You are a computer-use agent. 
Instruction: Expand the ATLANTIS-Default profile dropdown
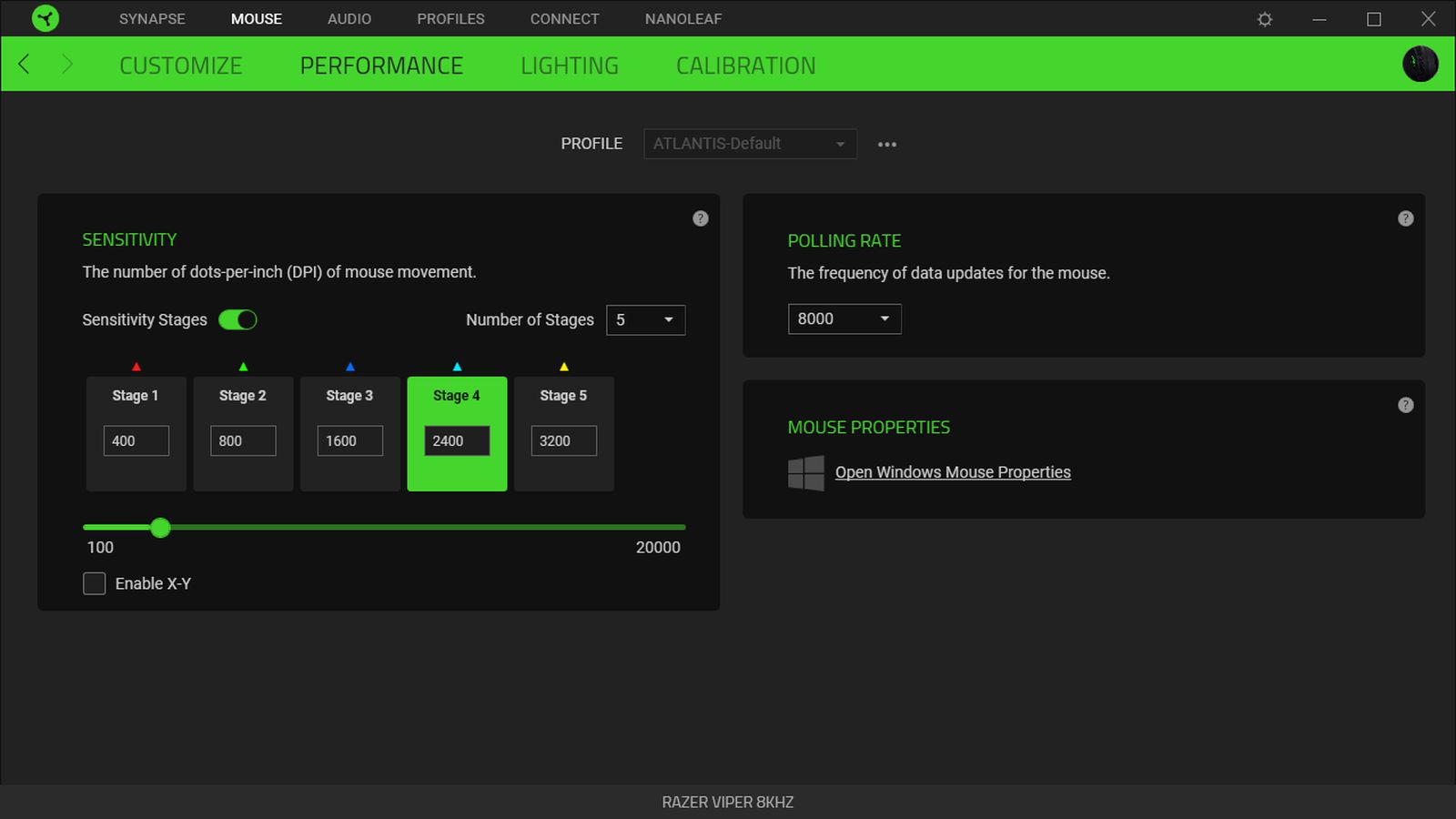click(x=750, y=144)
